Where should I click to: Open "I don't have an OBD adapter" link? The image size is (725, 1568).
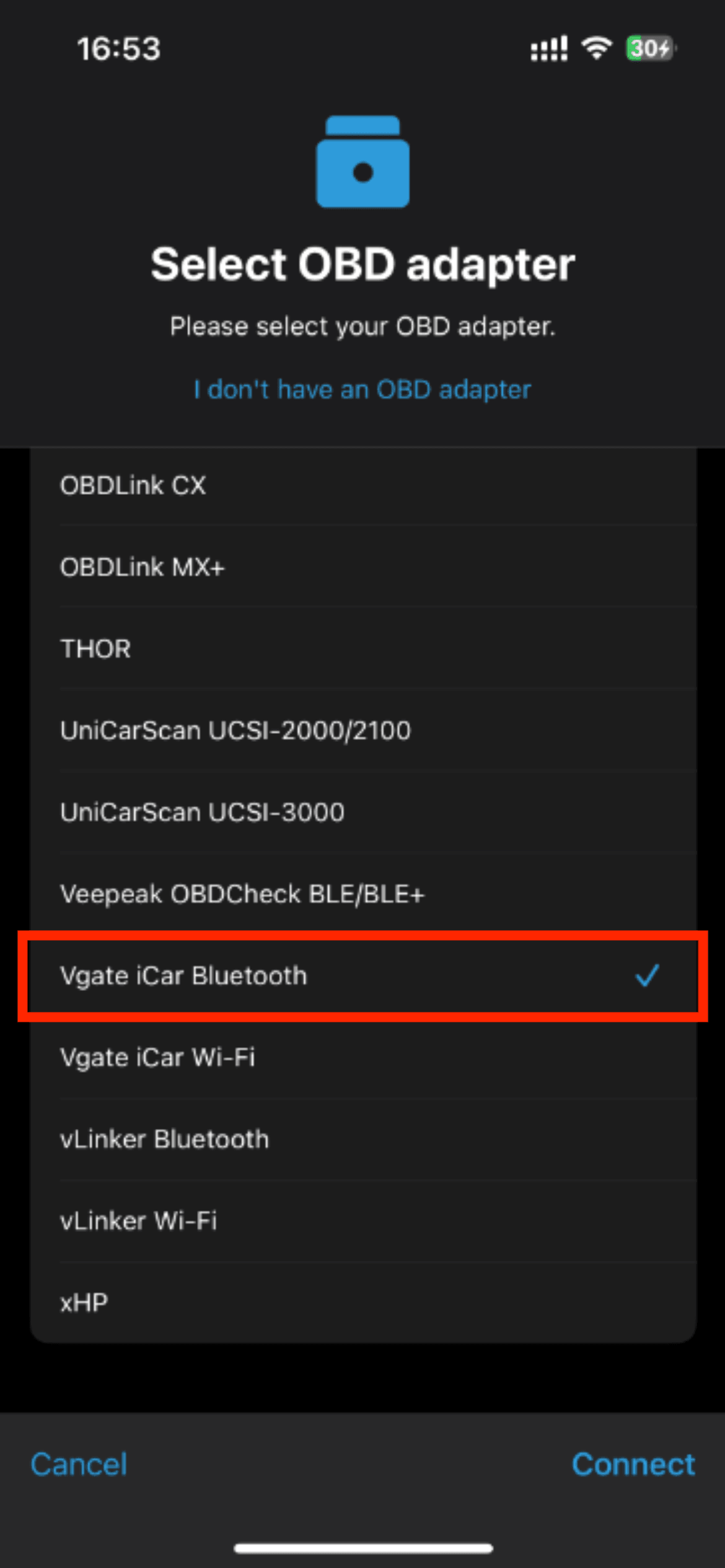pyautogui.click(x=362, y=390)
